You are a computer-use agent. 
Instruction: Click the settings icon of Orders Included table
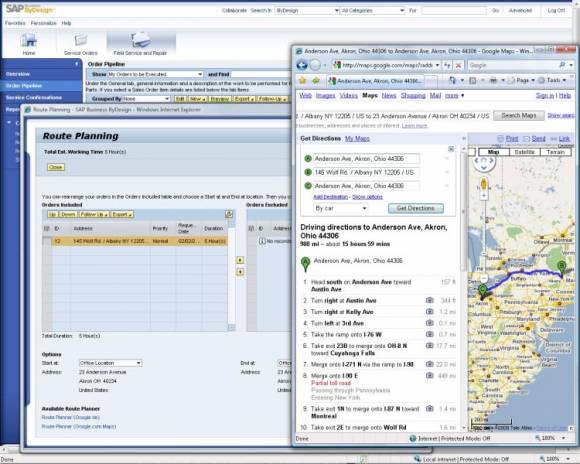229,214
